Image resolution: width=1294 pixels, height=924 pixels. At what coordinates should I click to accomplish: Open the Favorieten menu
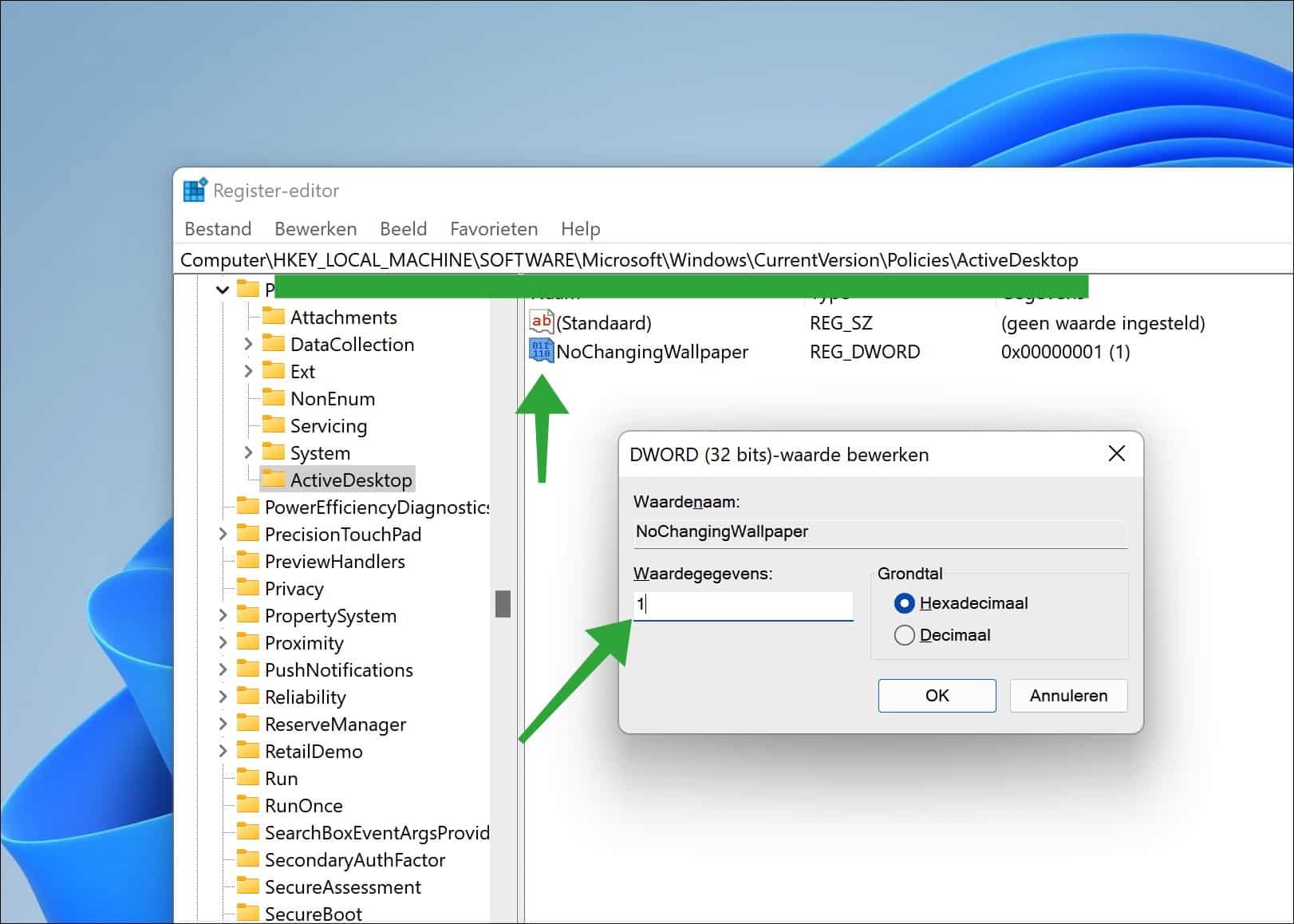point(493,229)
